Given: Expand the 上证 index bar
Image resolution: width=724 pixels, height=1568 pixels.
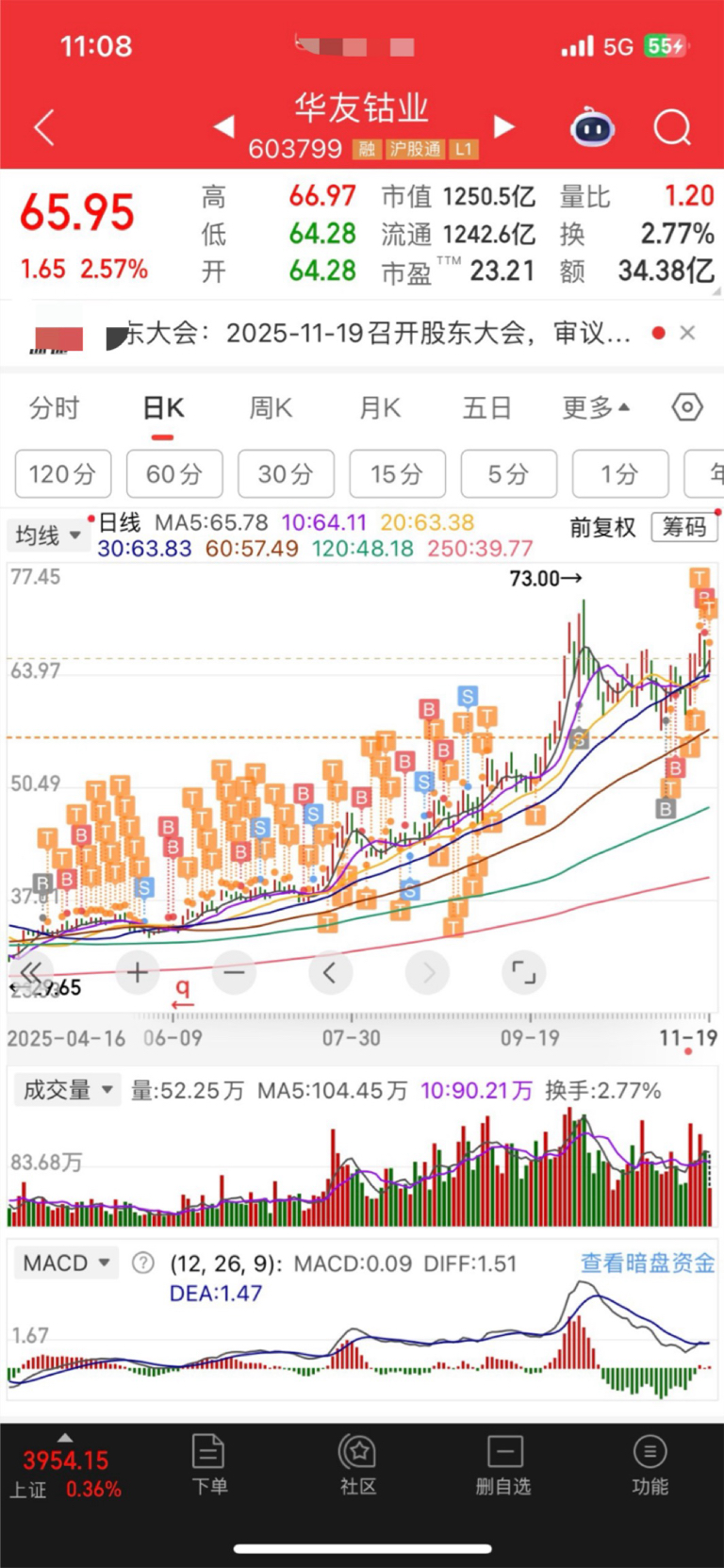Looking at the screenshot, I should pos(65,1438).
